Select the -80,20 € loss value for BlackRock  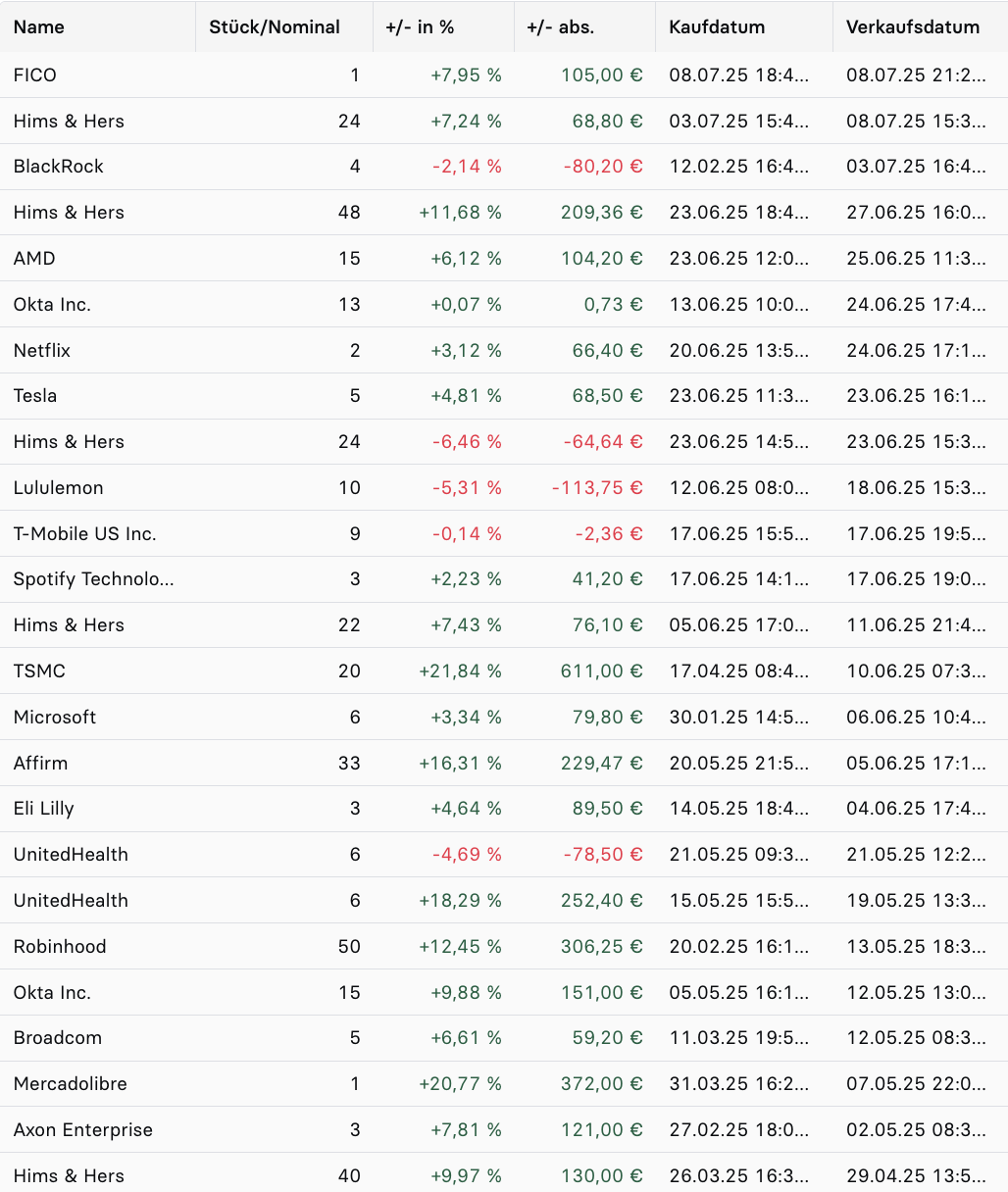tap(601, 167)
